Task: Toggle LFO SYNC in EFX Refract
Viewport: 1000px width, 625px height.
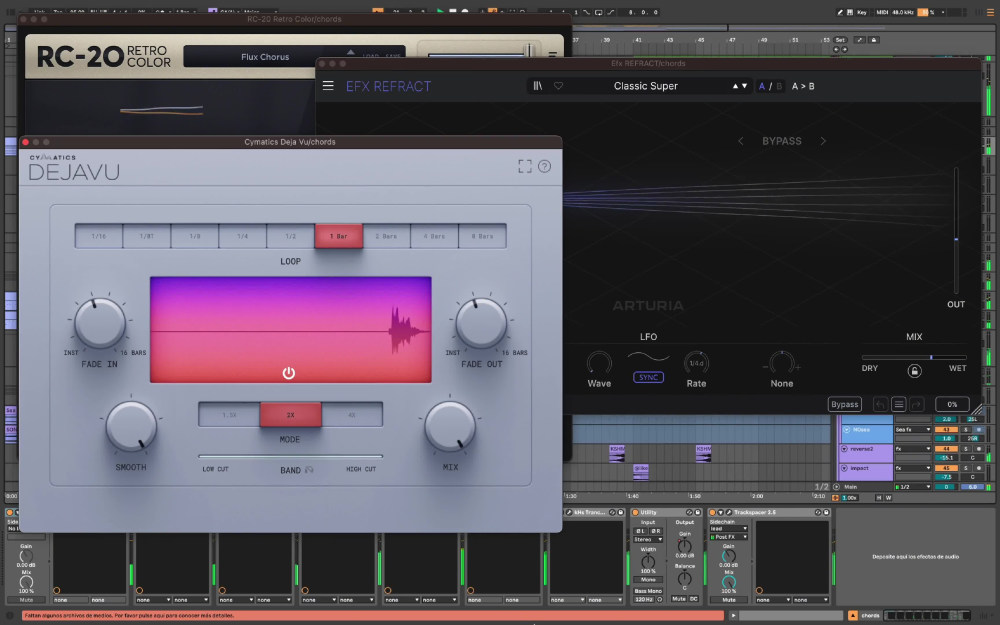Action: click(648, 378)
